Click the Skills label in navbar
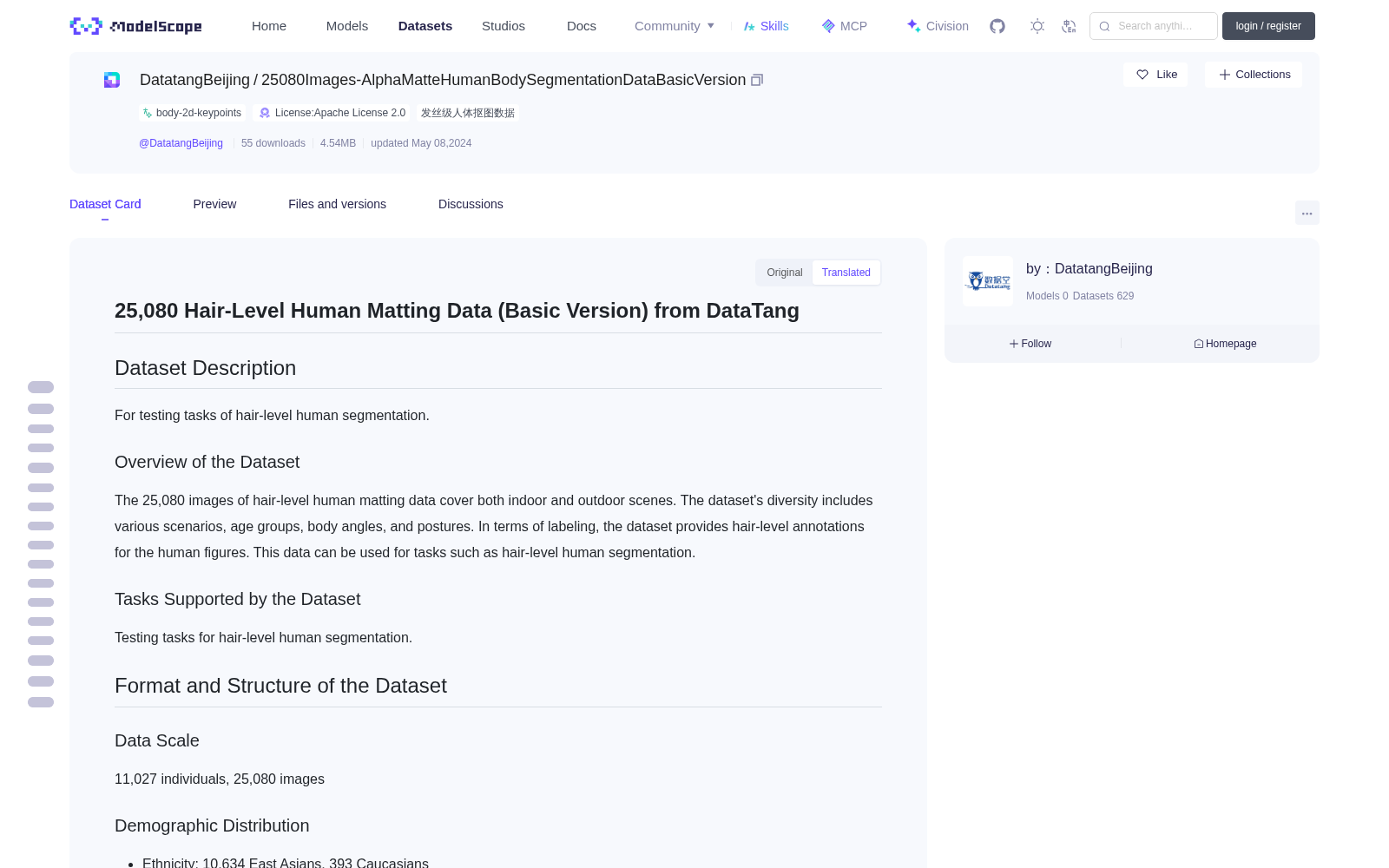The height and width of the screenshot is (868, 1389). coord(774,26)
